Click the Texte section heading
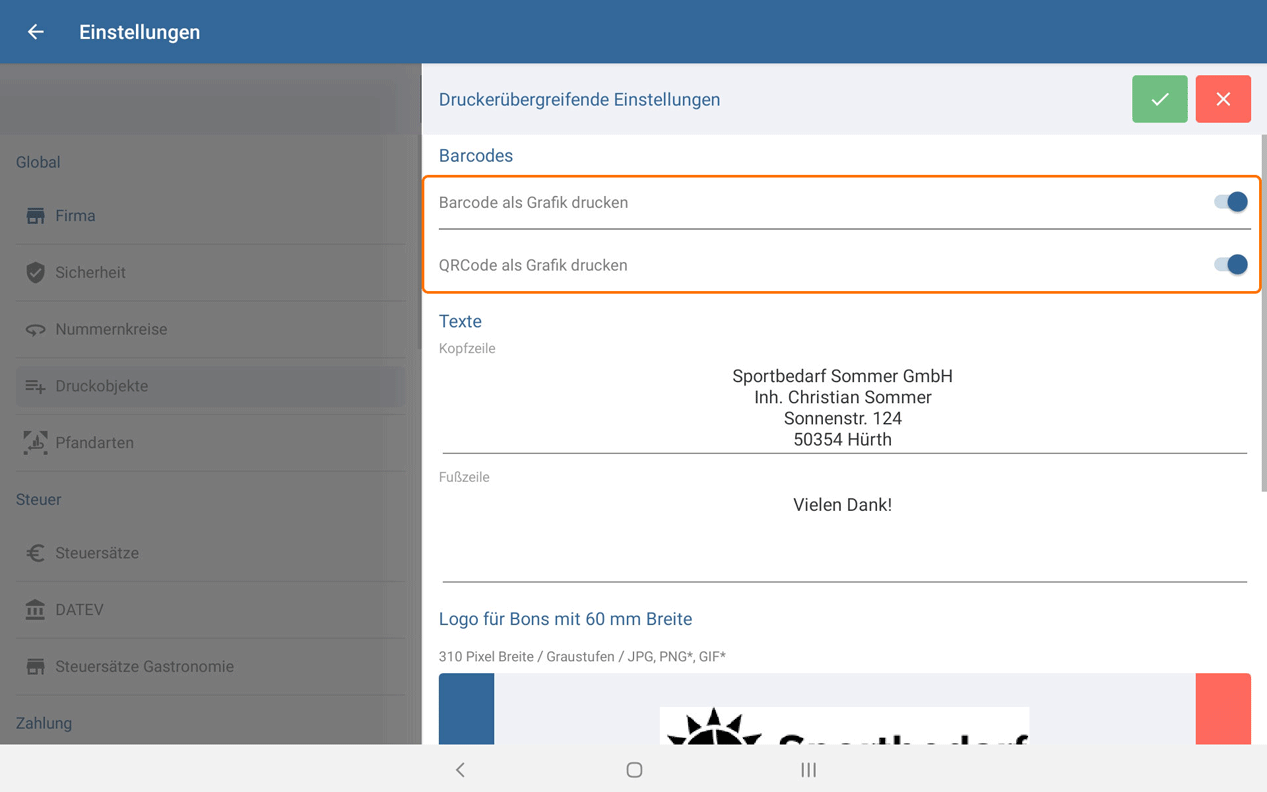The image size is (1267, 792). coord(460,321)
